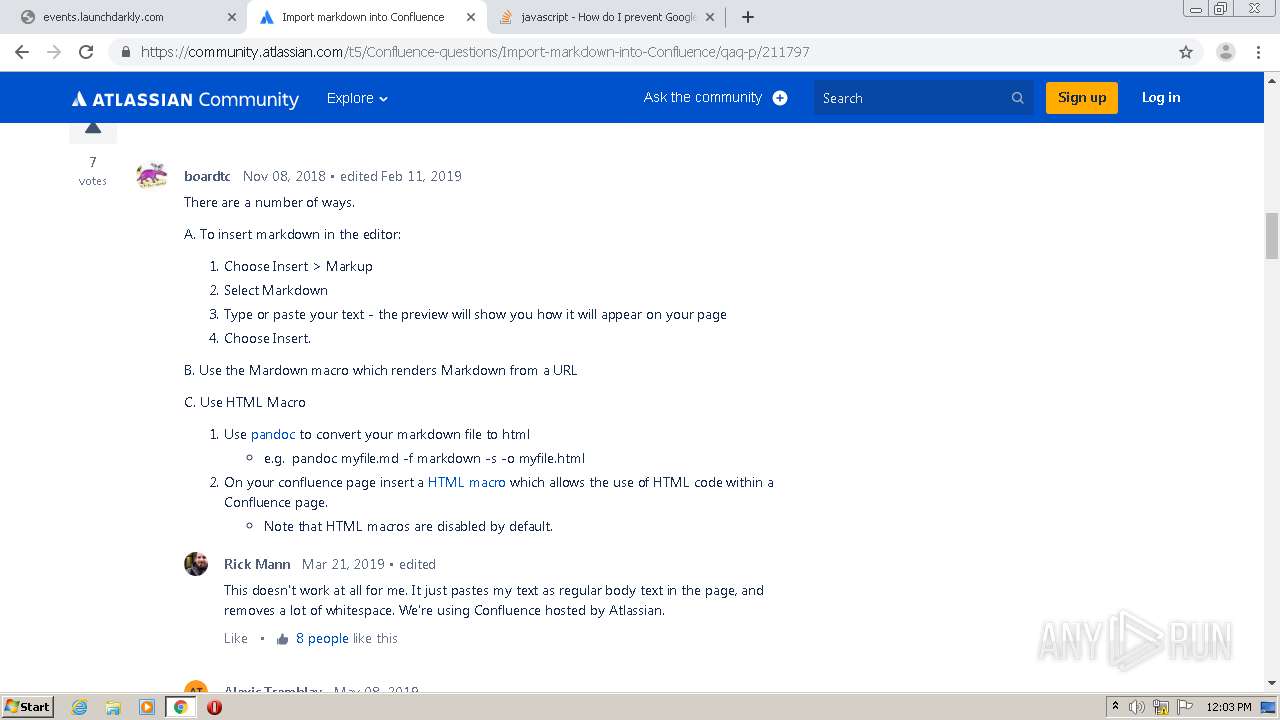Image resolution: width=1280 pixels, height=720 pixels.
Task: Open the HTML macro hyperlink
Action: 467,482
